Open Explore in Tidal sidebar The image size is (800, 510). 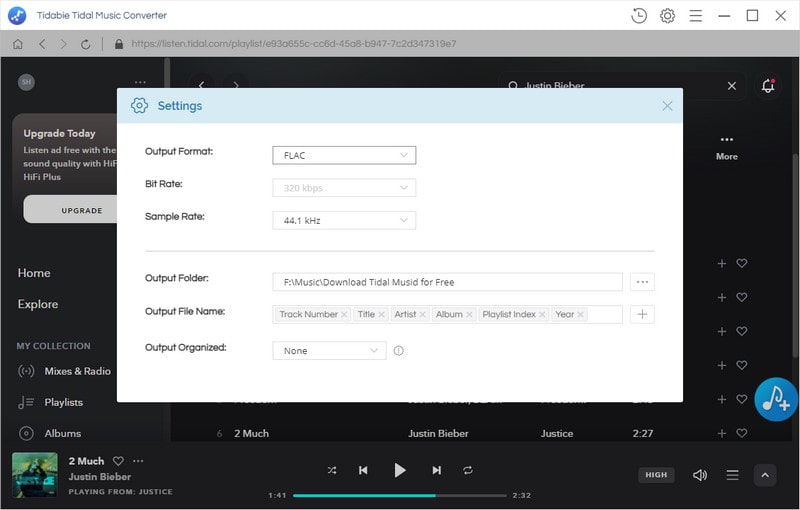point(38,304)
